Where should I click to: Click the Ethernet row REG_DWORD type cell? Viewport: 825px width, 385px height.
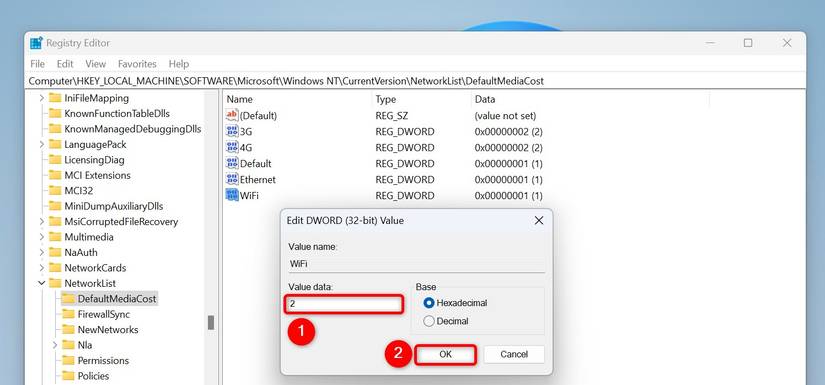click(405, 179)
